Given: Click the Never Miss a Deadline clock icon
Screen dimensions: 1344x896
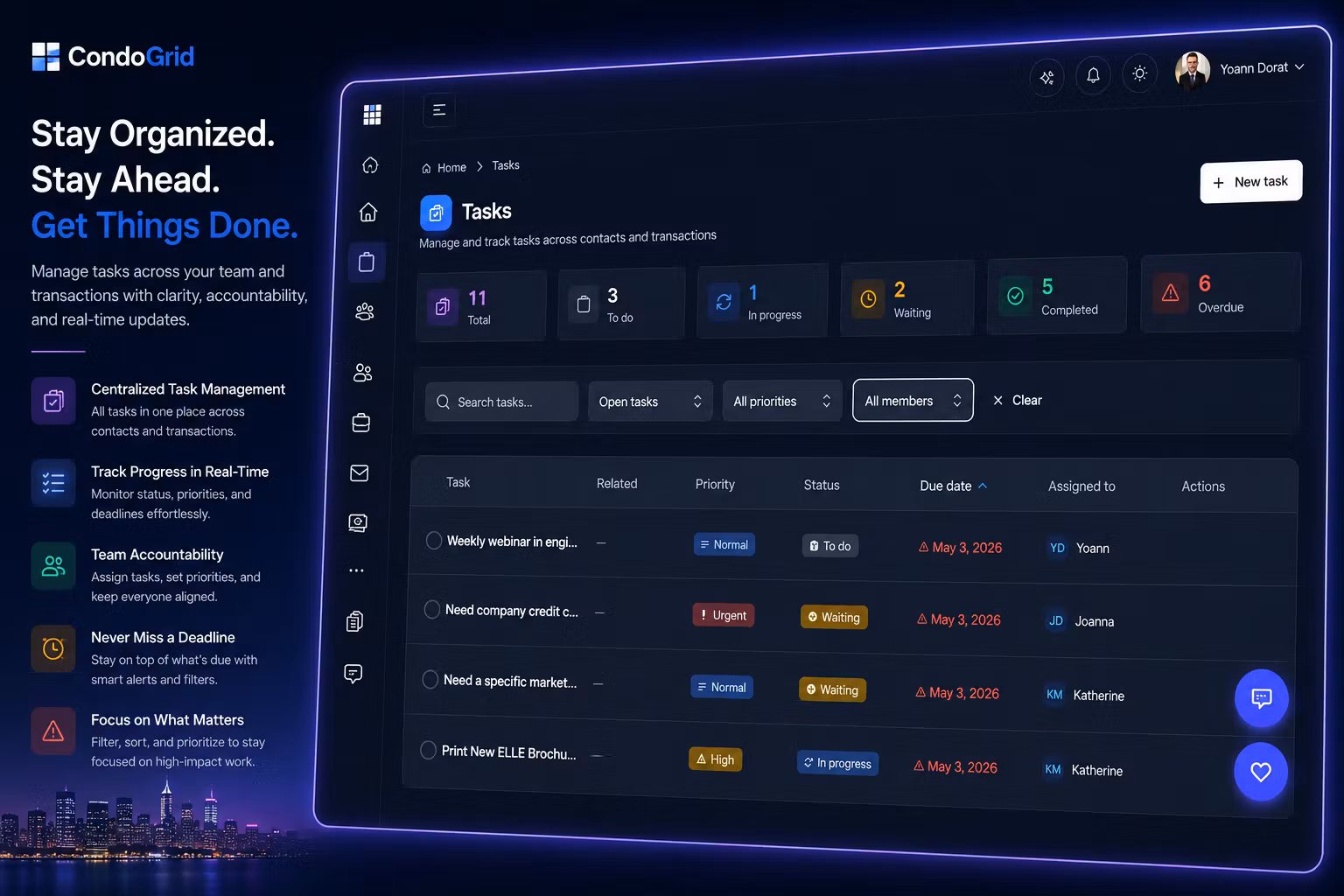Looking at the screenshot, I should click(x=53, y=648).
